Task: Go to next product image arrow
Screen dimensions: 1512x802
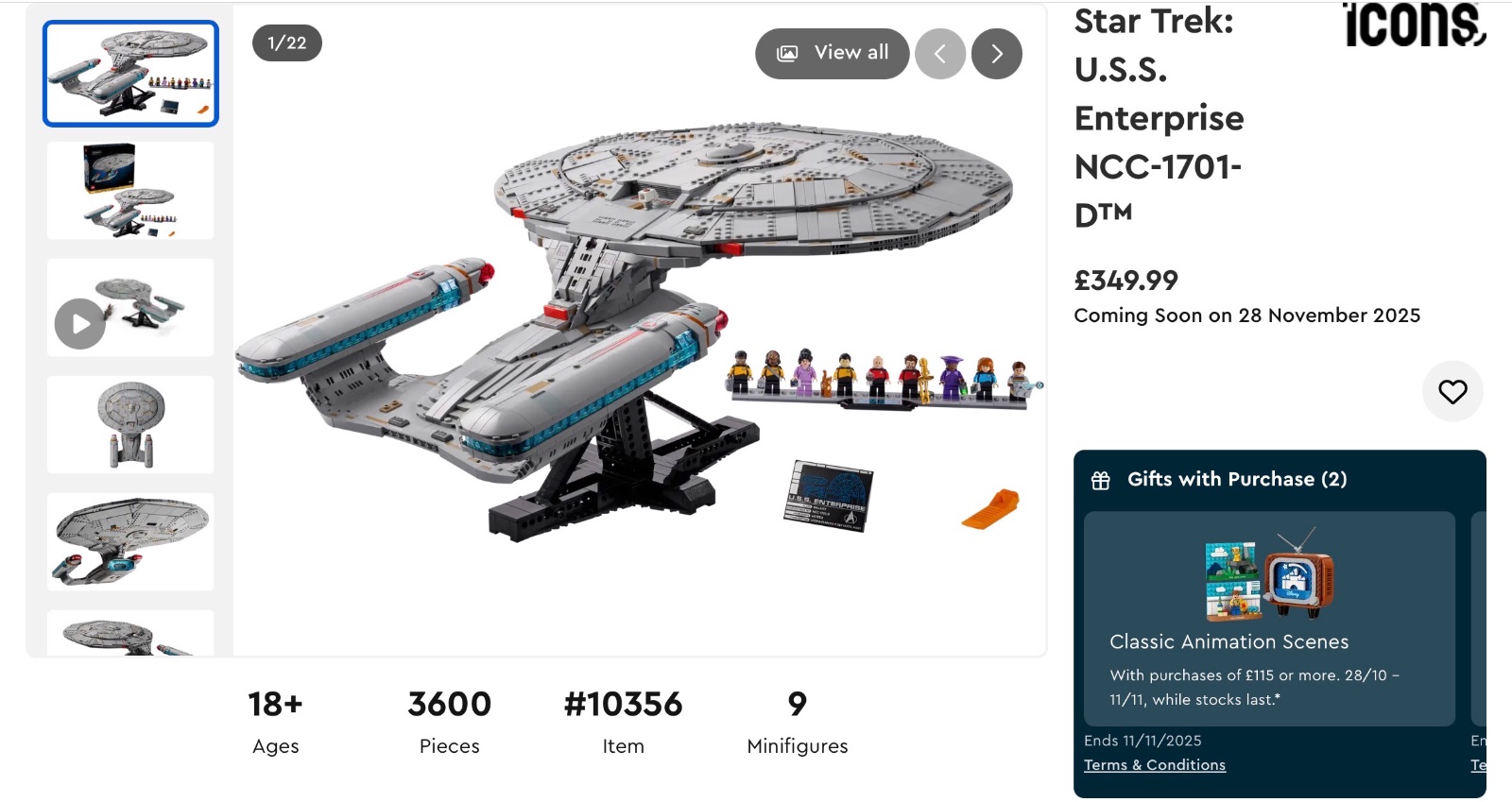Action: 997,54
